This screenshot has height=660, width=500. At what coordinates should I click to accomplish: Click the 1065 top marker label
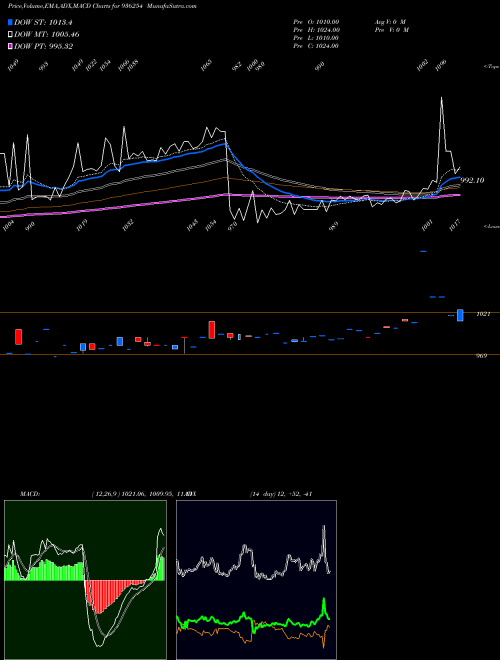pos(206,65)
